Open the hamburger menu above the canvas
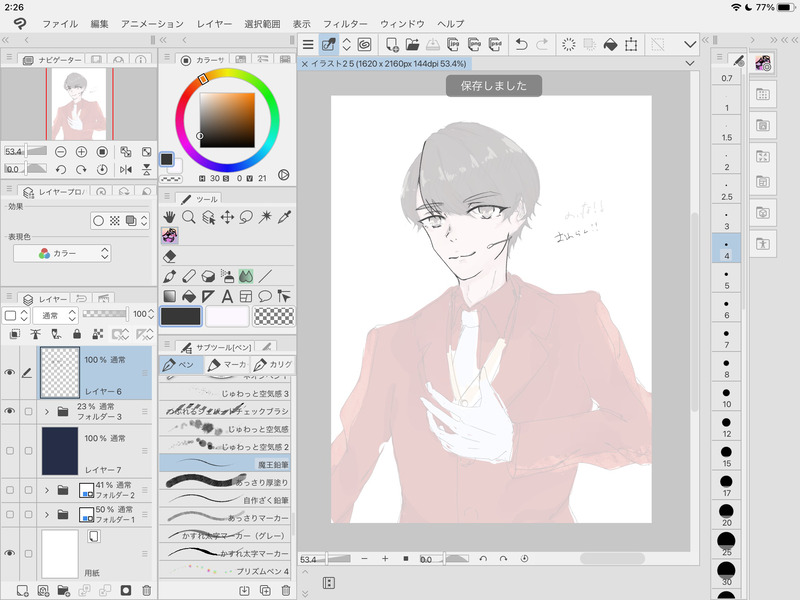The height and width of the screenshot is (600, 800). point(308,44)
